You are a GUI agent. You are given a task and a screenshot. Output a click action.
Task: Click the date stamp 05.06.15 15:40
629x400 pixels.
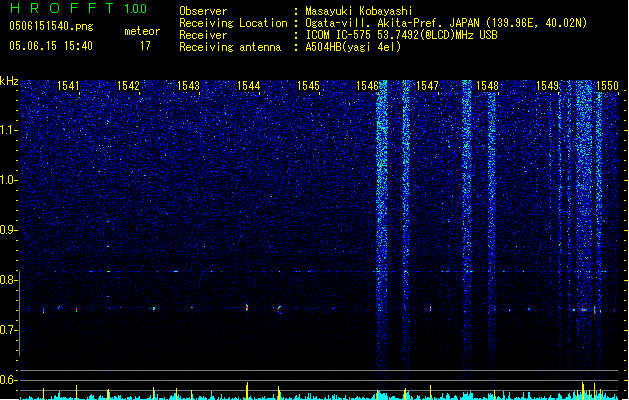coord(51,46)
